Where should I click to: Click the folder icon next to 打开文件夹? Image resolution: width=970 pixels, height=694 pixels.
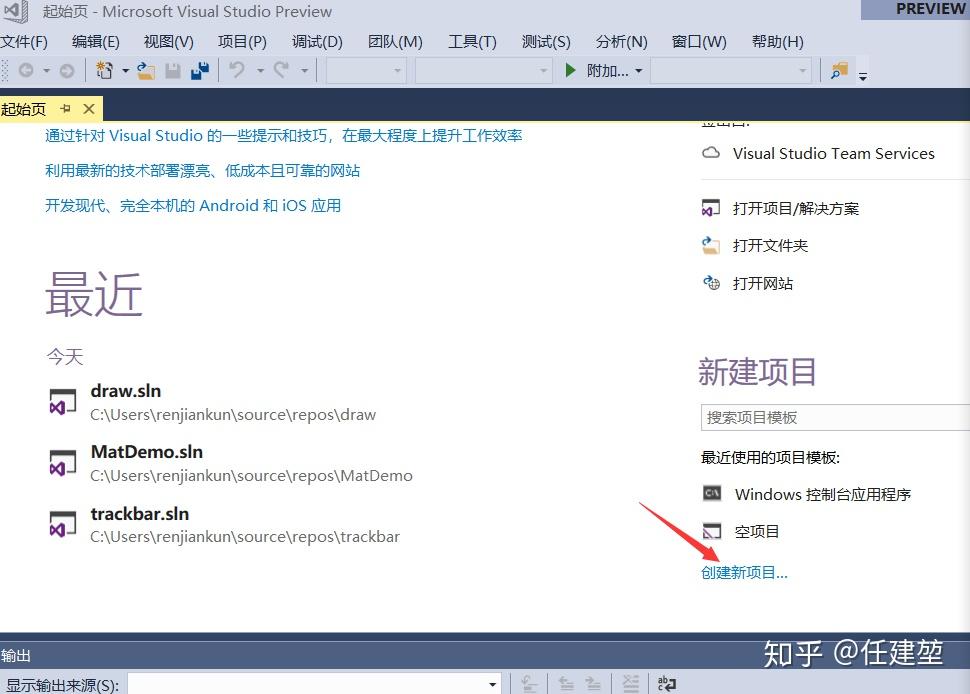pos(711,246)
